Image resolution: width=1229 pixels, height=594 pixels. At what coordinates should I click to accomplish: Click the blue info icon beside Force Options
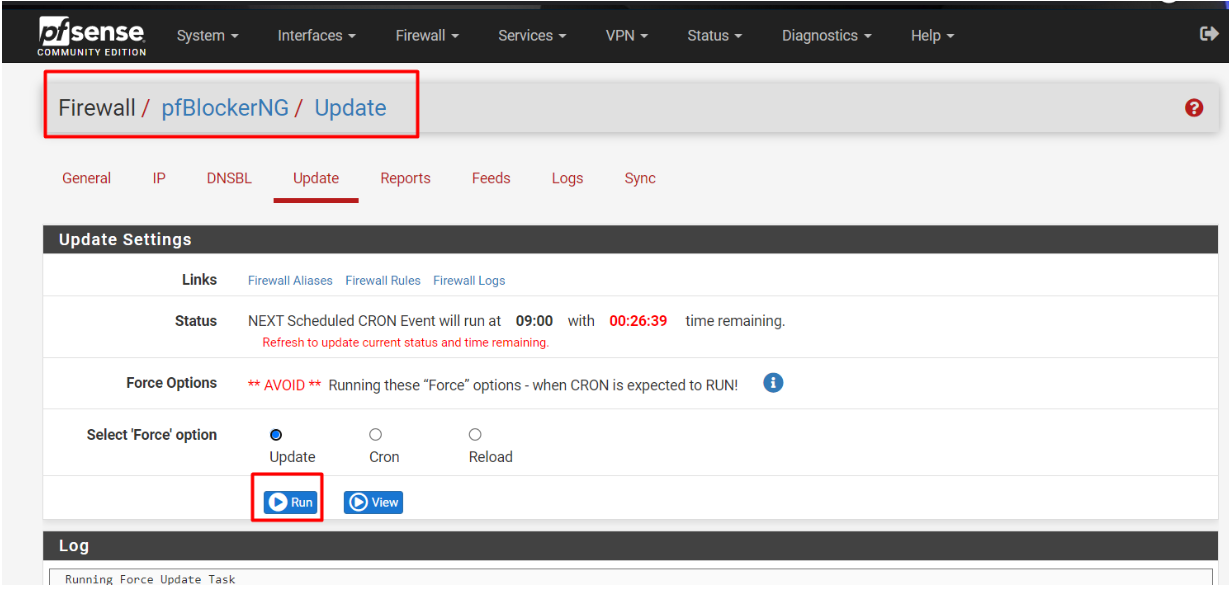pyautogui.click(x=773, y=383)
